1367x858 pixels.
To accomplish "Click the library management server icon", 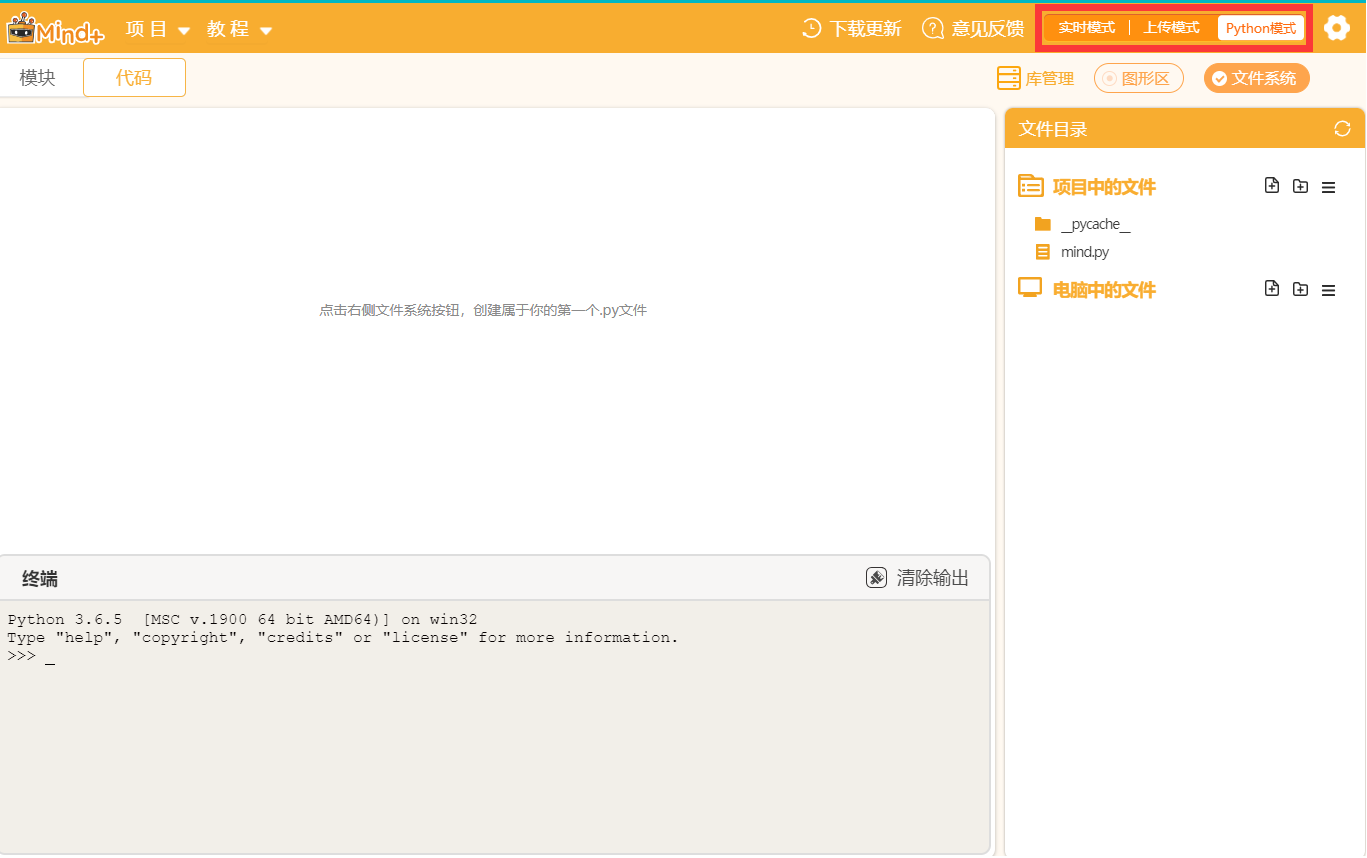I will 1008,78.
